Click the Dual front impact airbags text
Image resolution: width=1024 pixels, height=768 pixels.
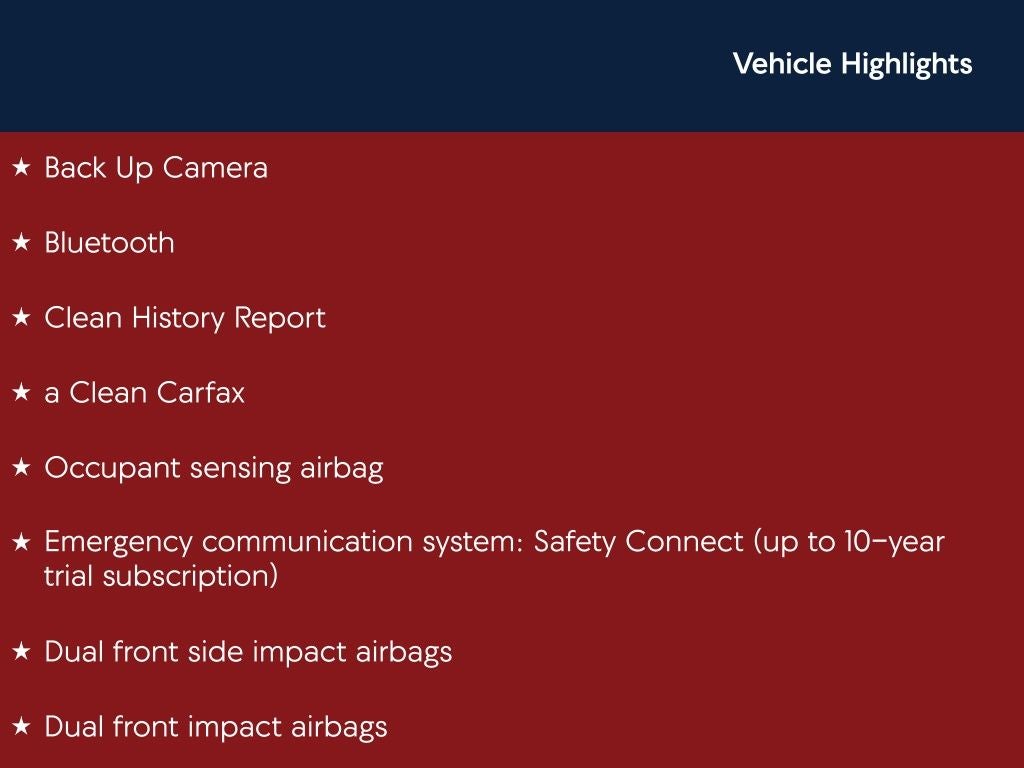click(x=216, y=727)
